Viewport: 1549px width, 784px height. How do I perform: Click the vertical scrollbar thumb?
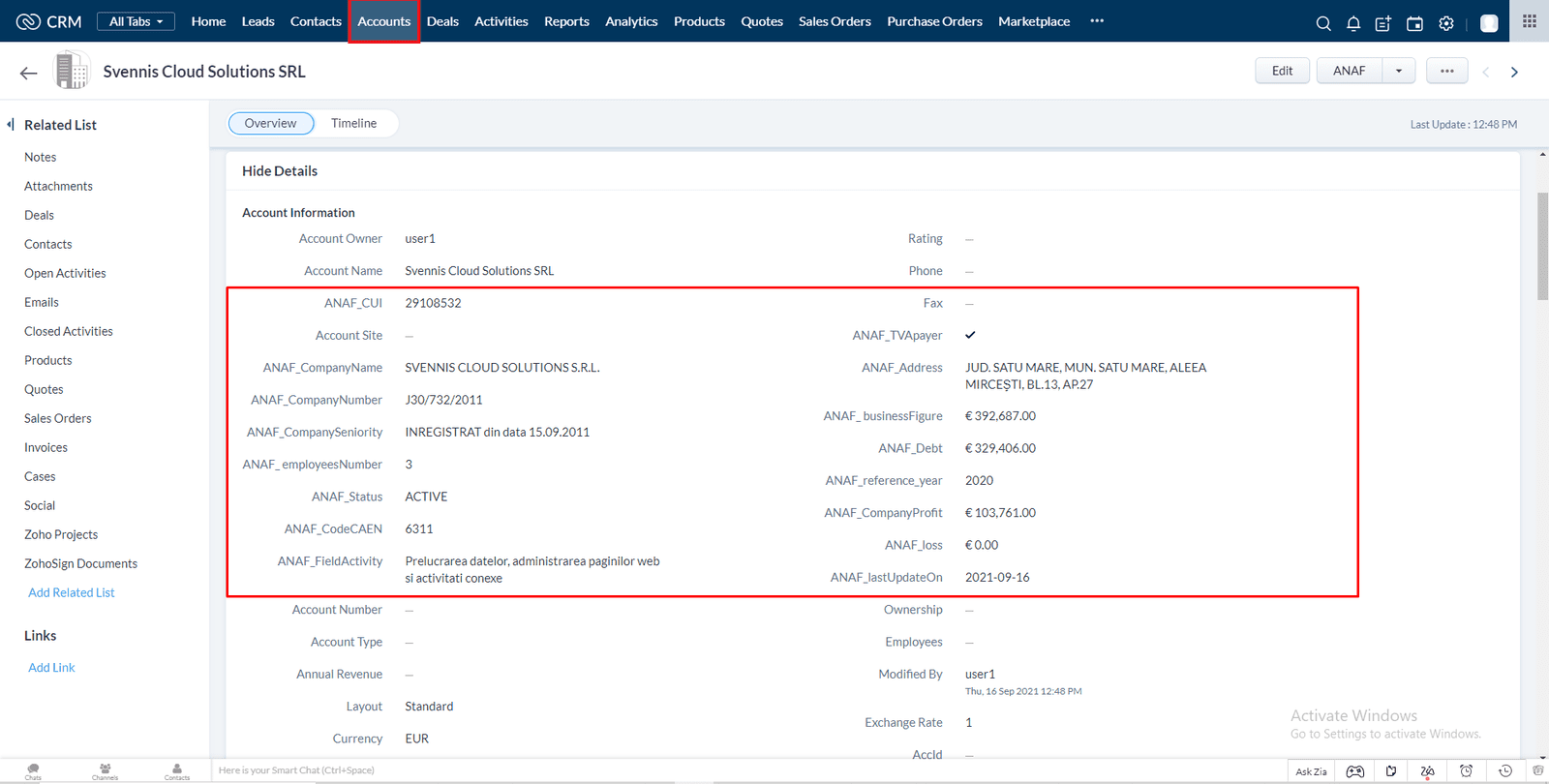coord(1542,247)
